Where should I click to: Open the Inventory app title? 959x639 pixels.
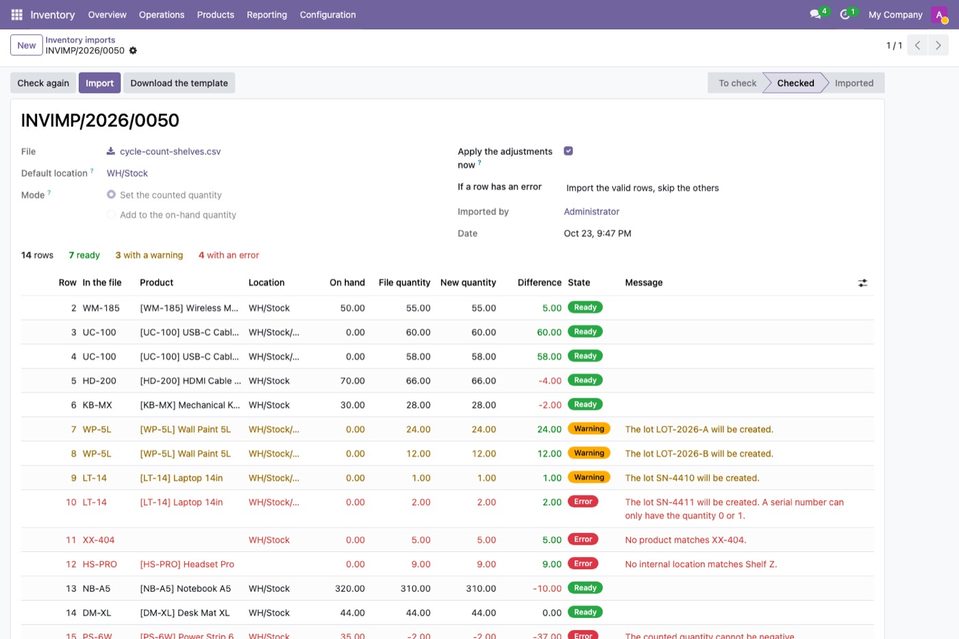(x=53, y=15)
